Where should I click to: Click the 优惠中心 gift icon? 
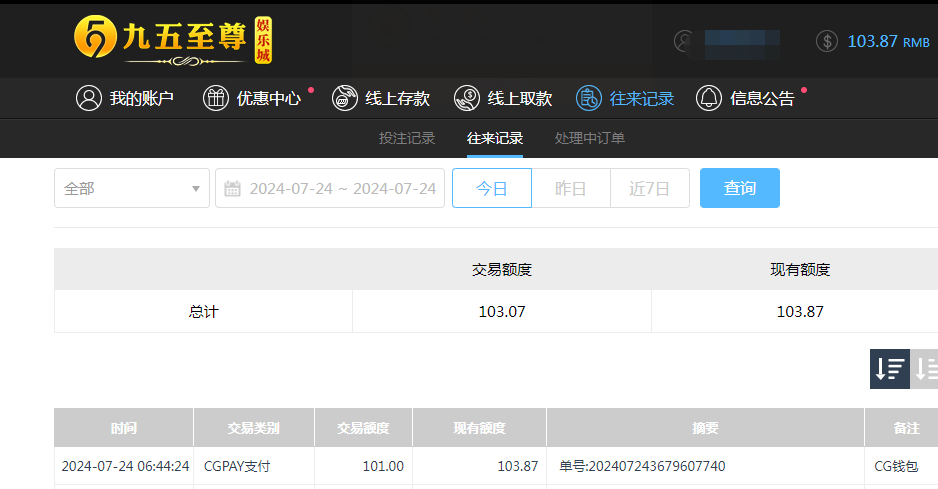[x=216, y=98]
